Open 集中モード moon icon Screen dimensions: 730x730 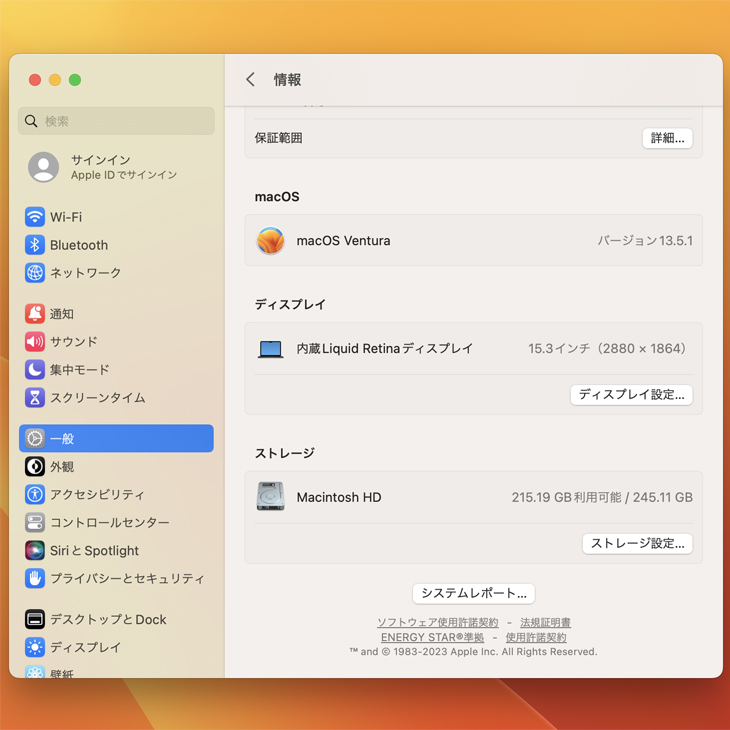pyautogui.click(x=35, y=370)
